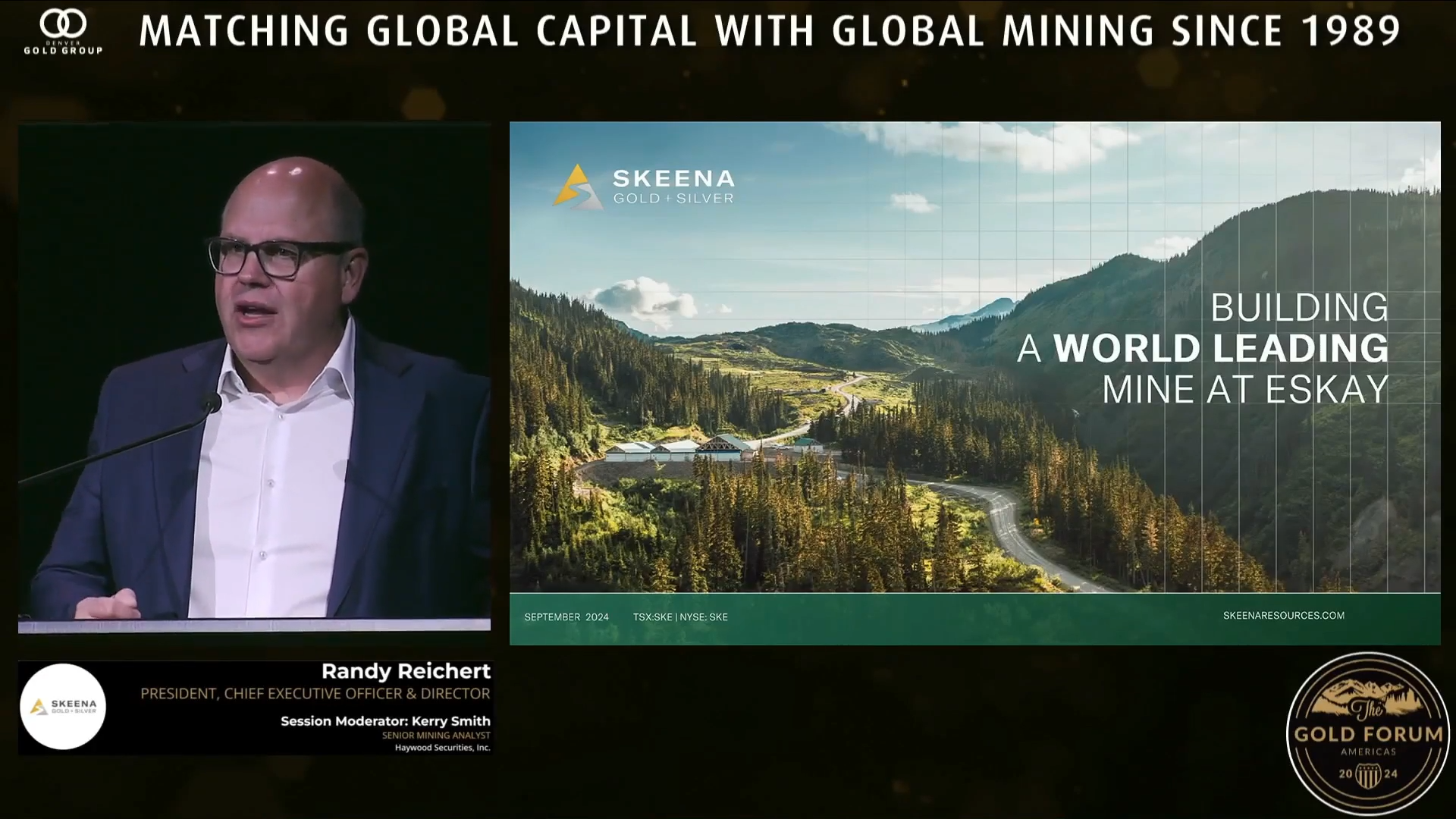Click the BUILDING word on slide
This screenshot has width=1456, height=819.
[x=1299, y=307]
